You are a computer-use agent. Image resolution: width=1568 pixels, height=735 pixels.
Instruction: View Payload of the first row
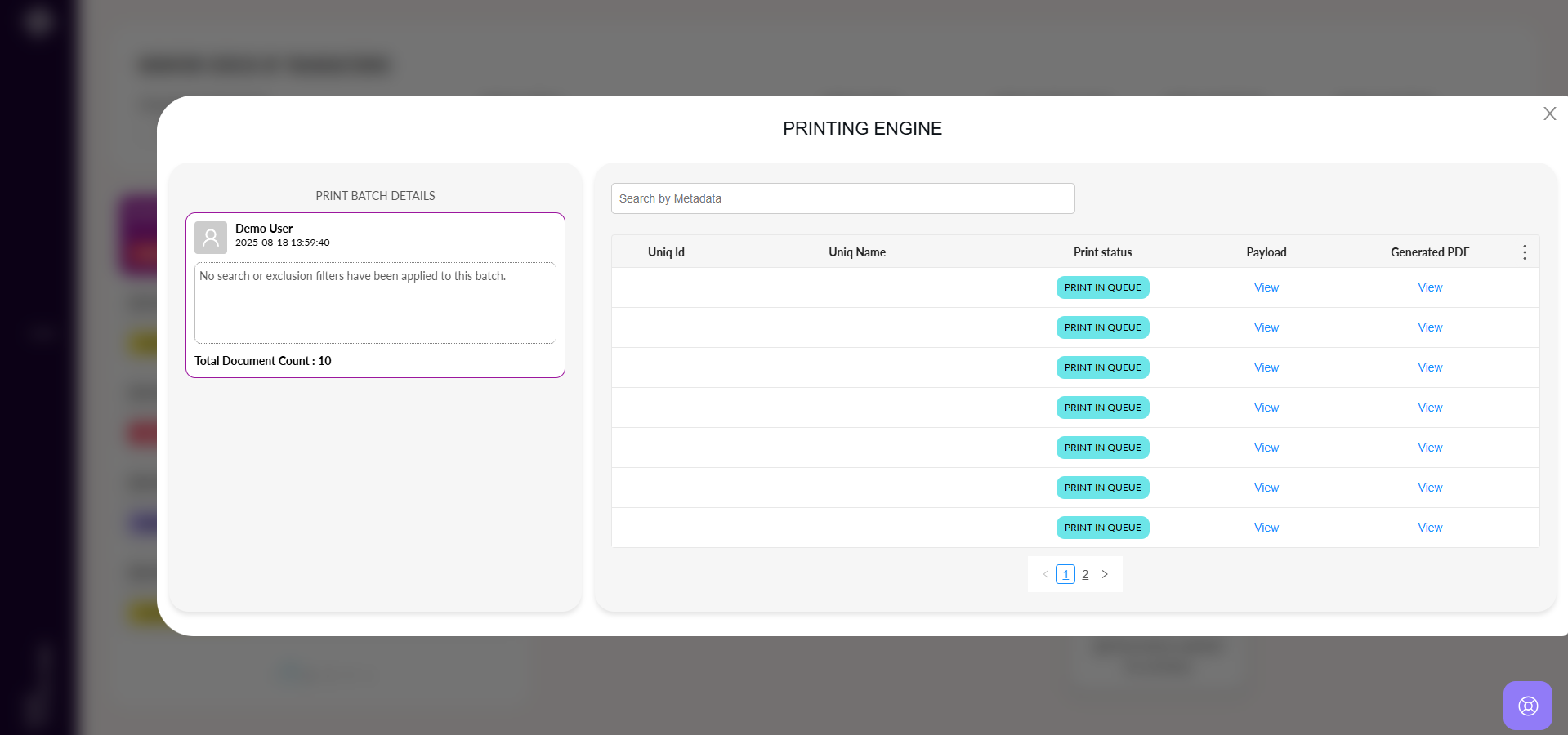[x=1266, y=287]
